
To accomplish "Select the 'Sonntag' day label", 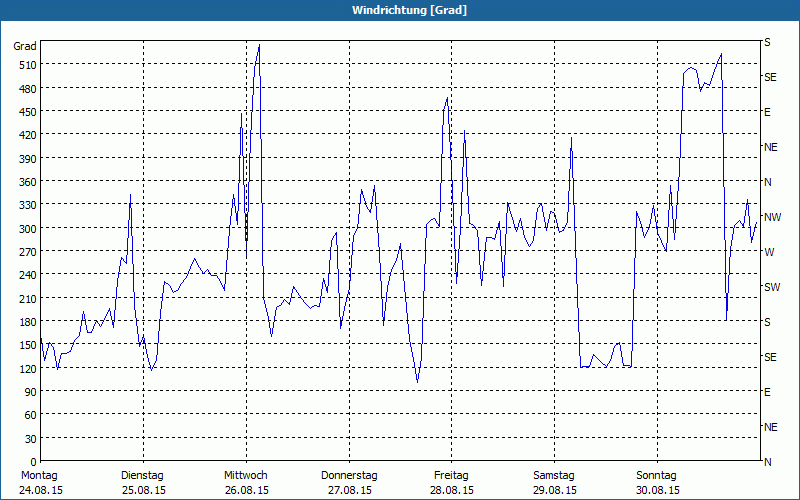I will 656,476.
